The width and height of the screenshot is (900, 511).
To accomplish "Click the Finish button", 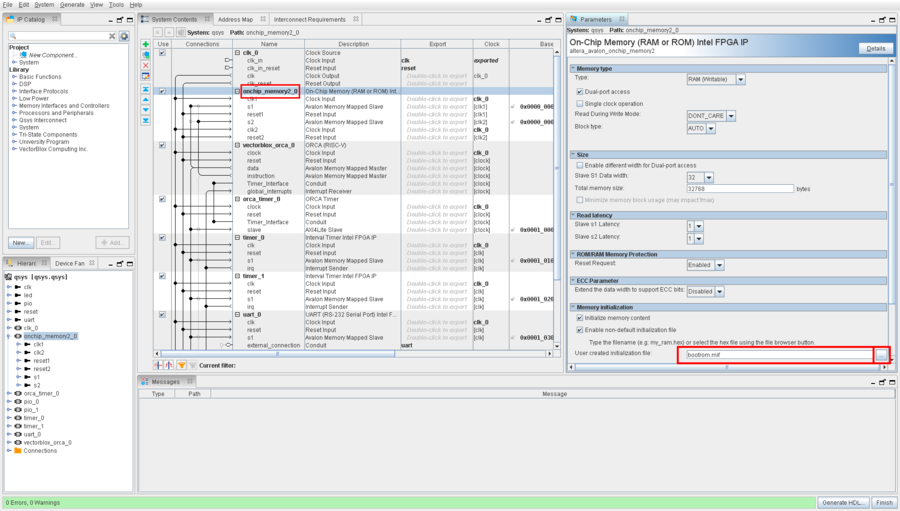I will (x=885, y=502).
